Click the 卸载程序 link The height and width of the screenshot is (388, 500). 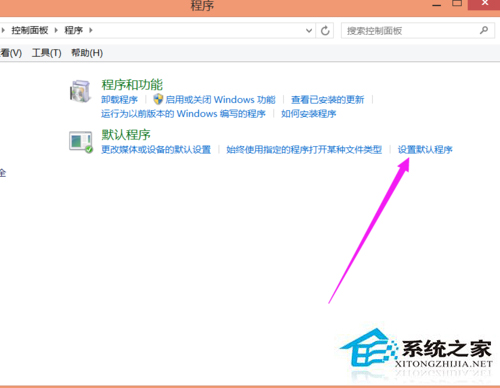coord(119,100)
